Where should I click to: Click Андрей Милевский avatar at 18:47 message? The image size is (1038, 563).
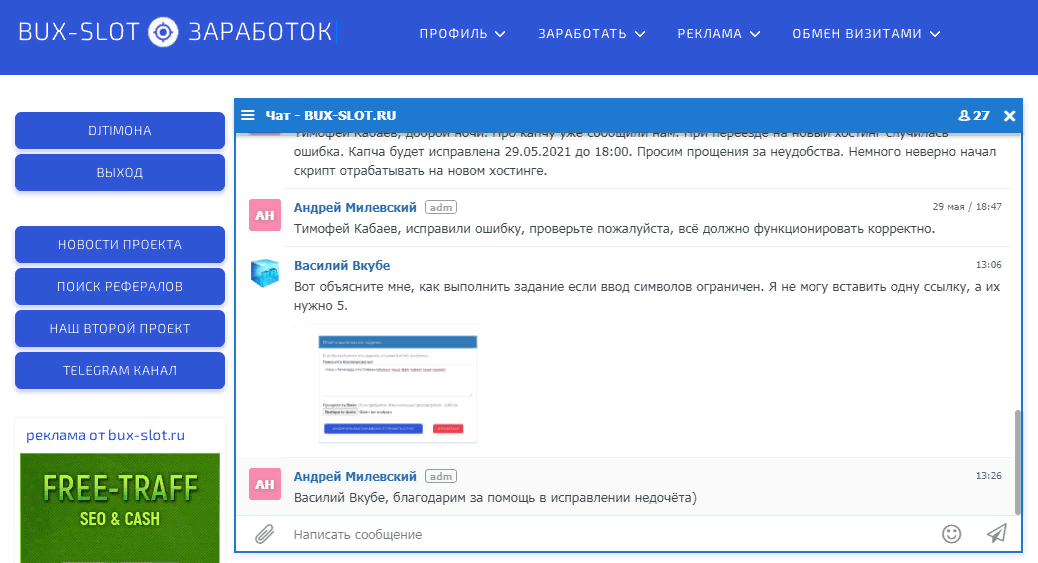coord(265,215)
